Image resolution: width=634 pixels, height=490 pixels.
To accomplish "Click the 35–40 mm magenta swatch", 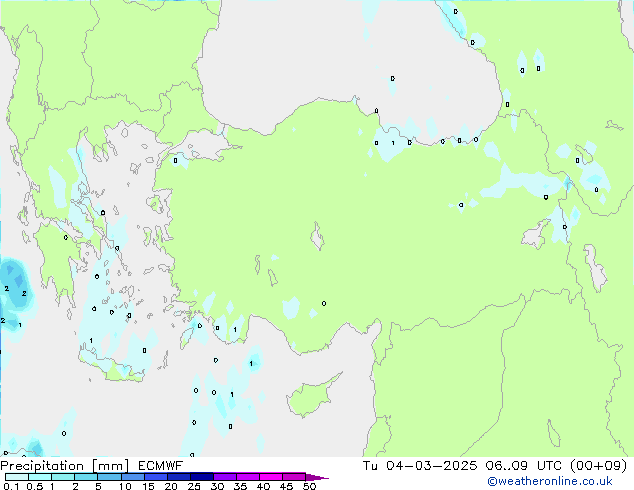I will [x=247, y=477].
